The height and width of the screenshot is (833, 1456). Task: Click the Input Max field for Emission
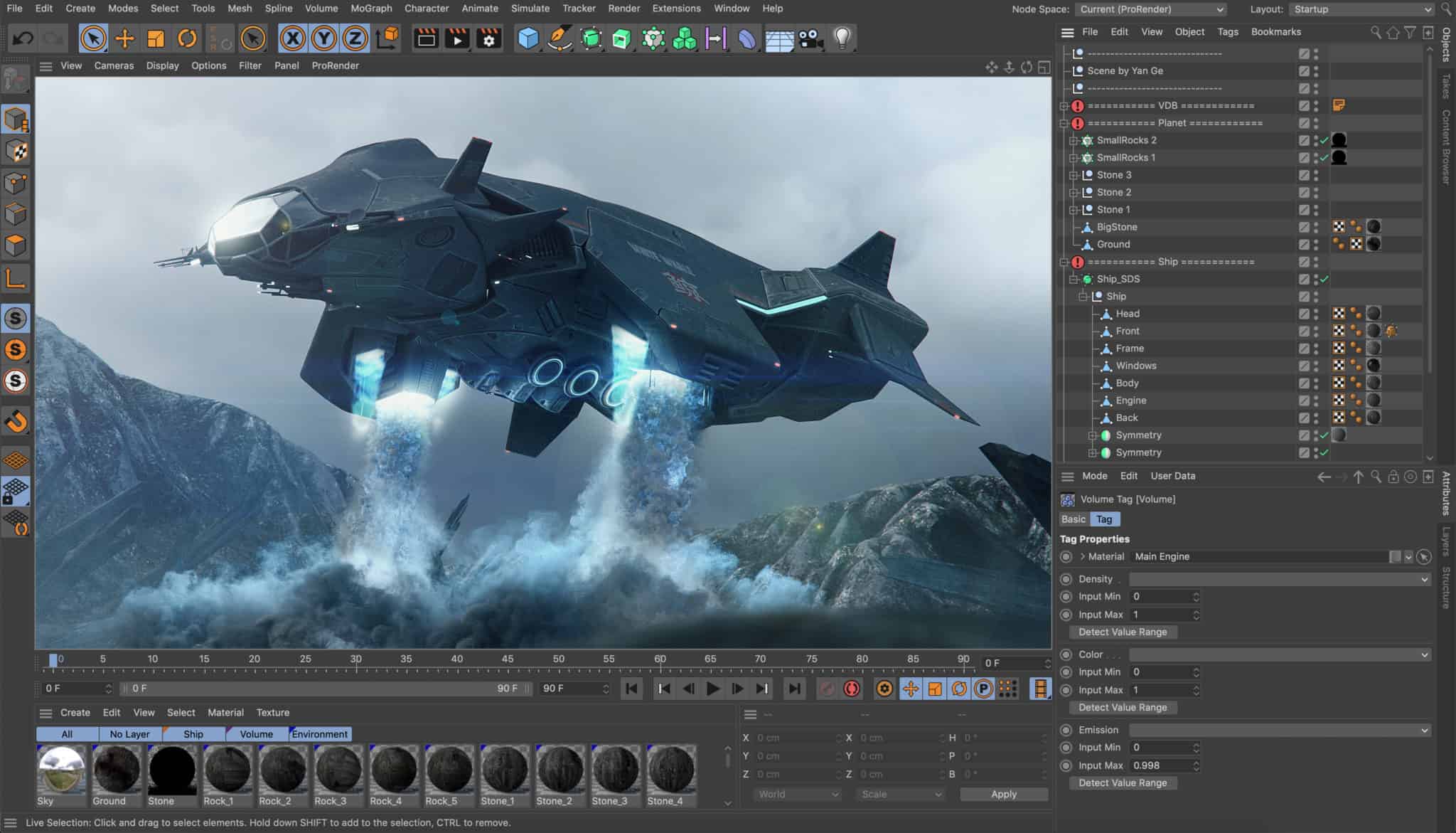click(1160, 765)
